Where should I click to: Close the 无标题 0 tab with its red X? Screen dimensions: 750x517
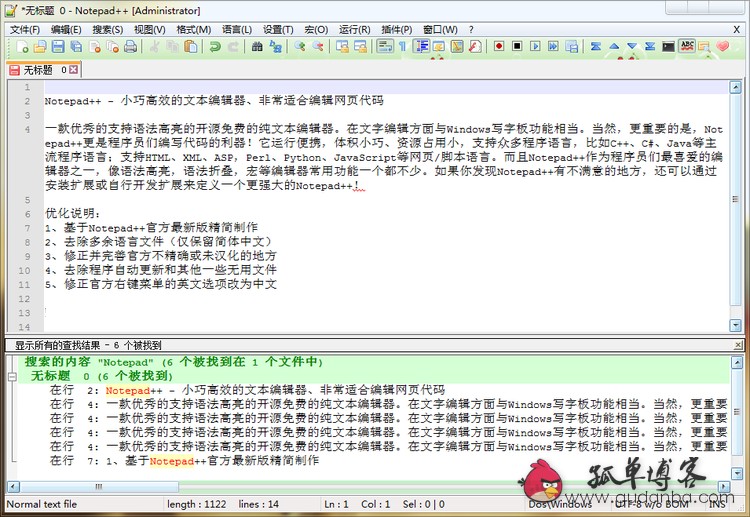(73, 70)
